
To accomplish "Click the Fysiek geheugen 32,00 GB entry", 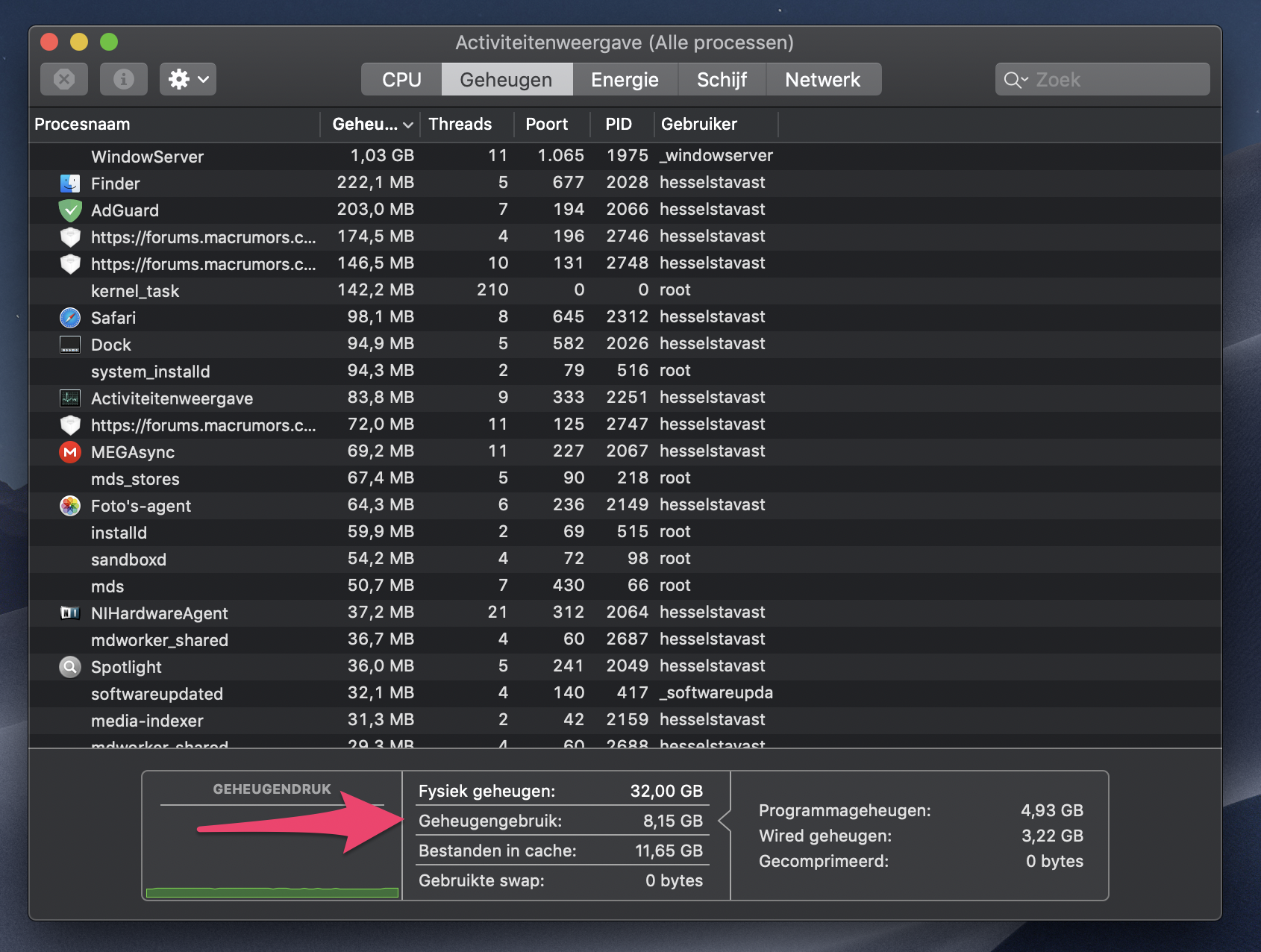I will coord(561,791).
